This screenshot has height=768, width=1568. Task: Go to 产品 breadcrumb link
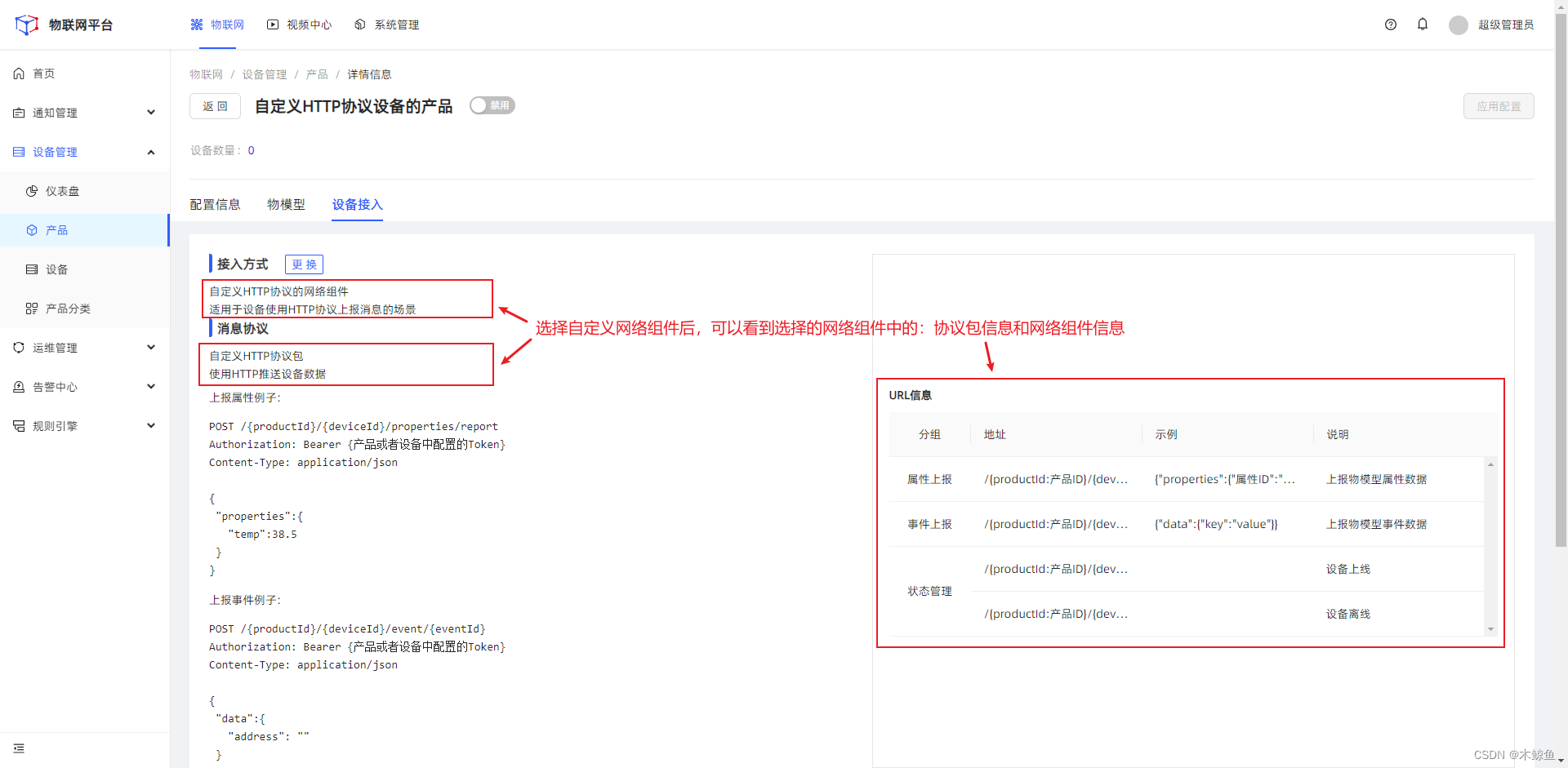tap(317, 74)
